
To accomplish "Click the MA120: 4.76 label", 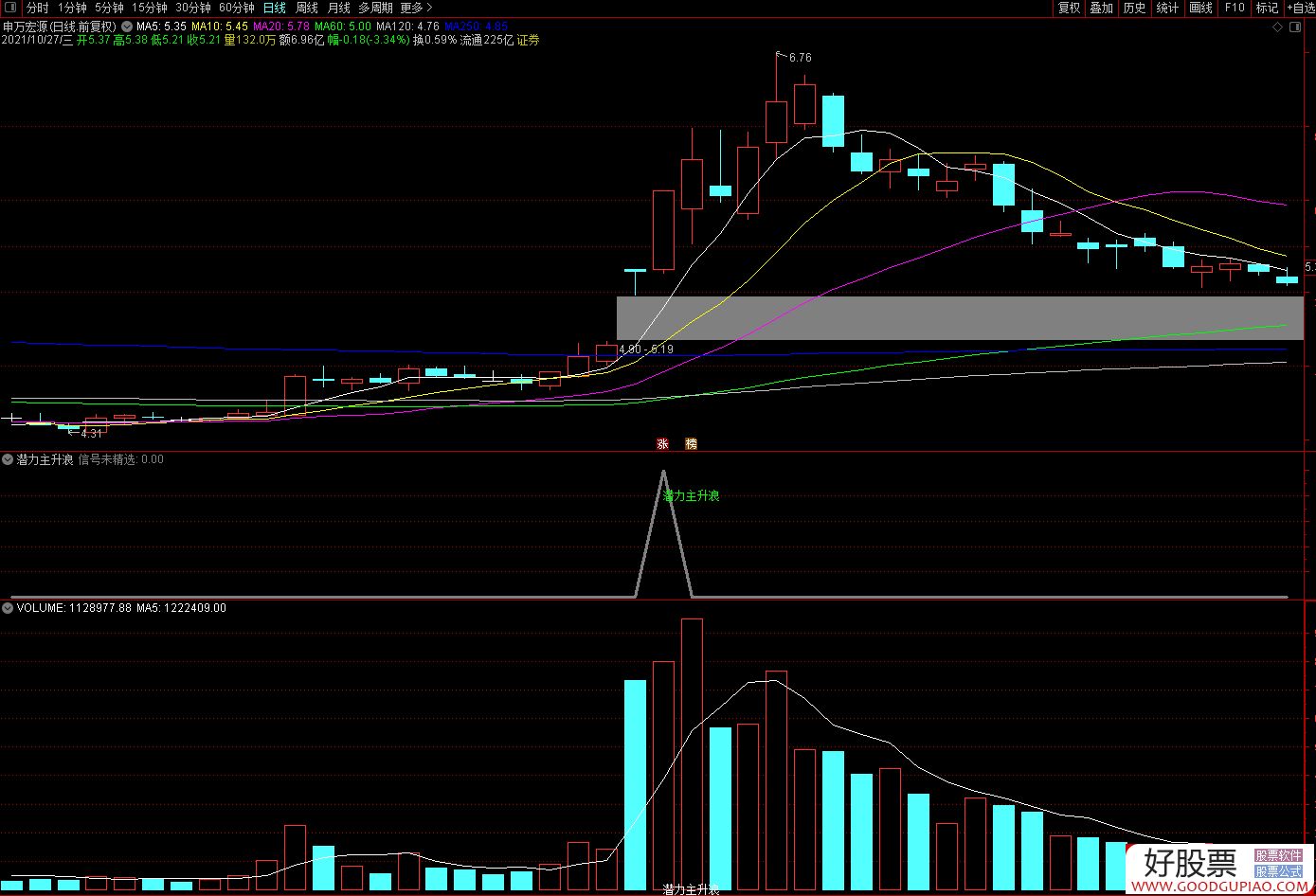I will click(x=407, y=27).
